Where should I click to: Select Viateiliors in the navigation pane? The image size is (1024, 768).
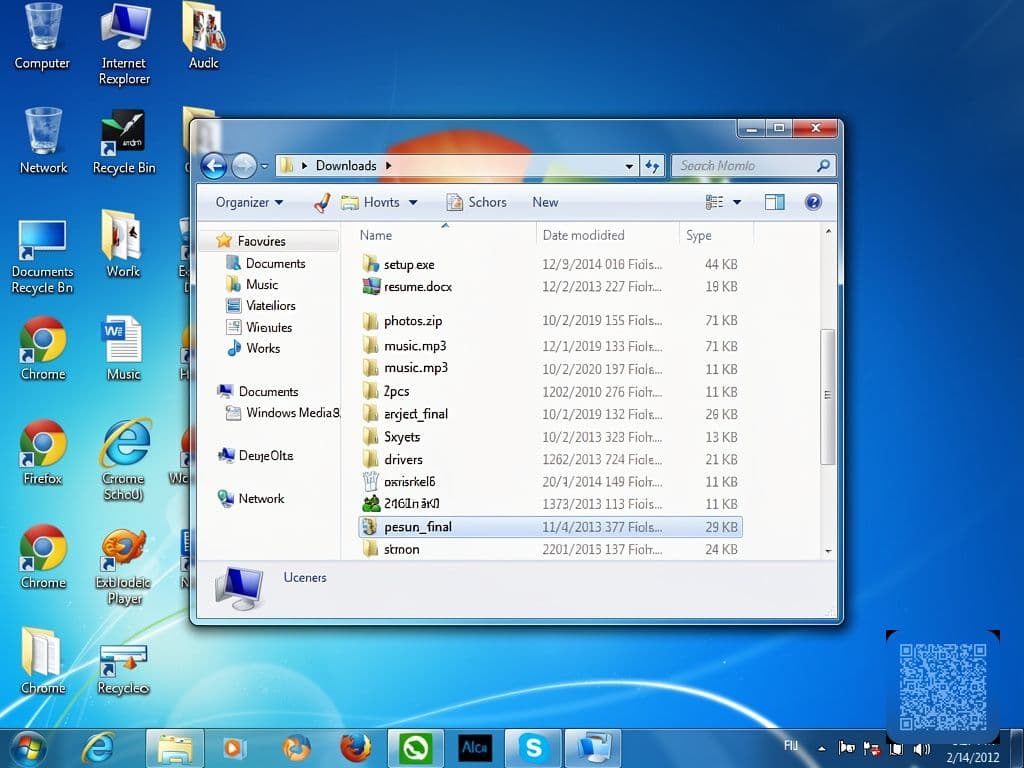(261, 306)
